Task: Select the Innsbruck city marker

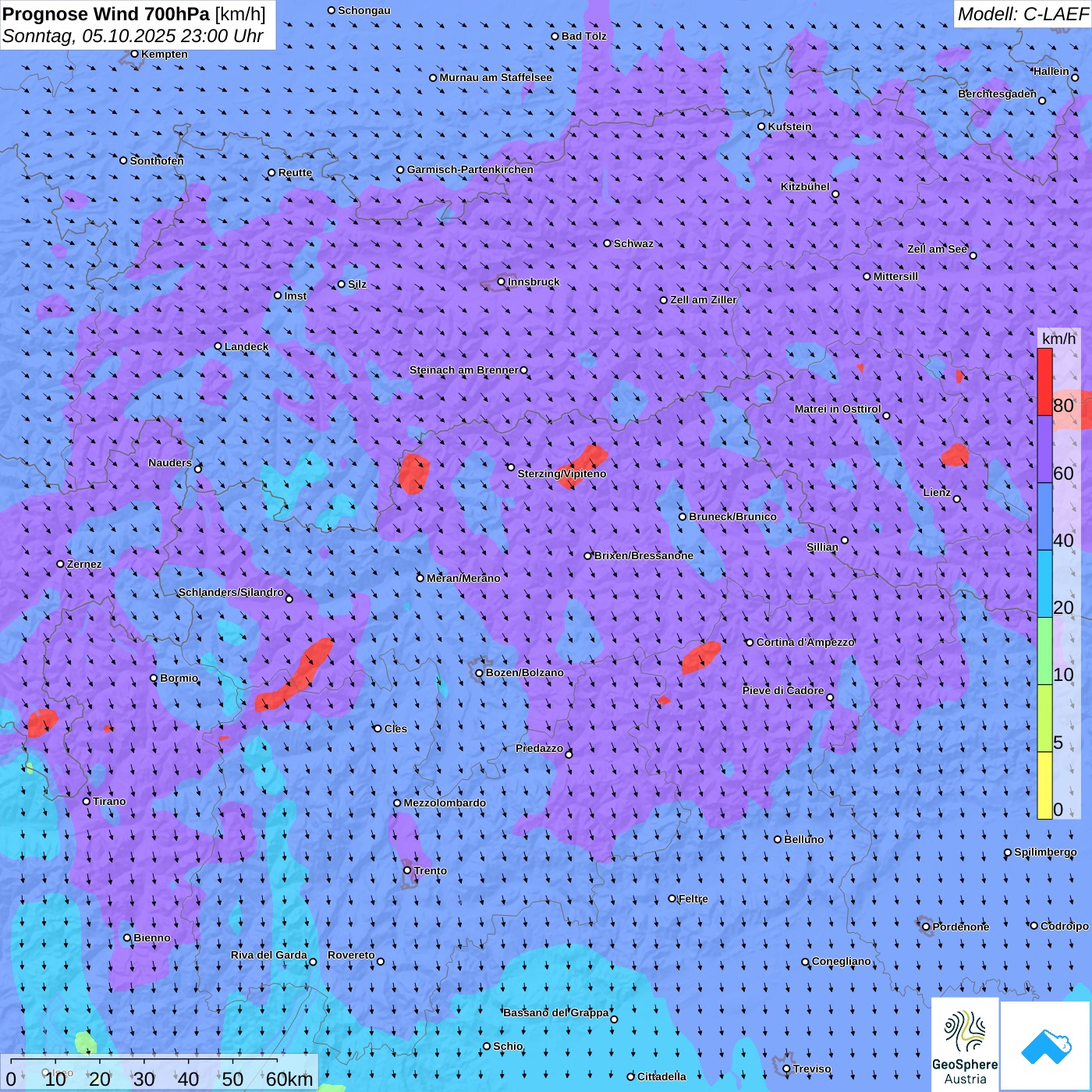Action: (502, 282)
